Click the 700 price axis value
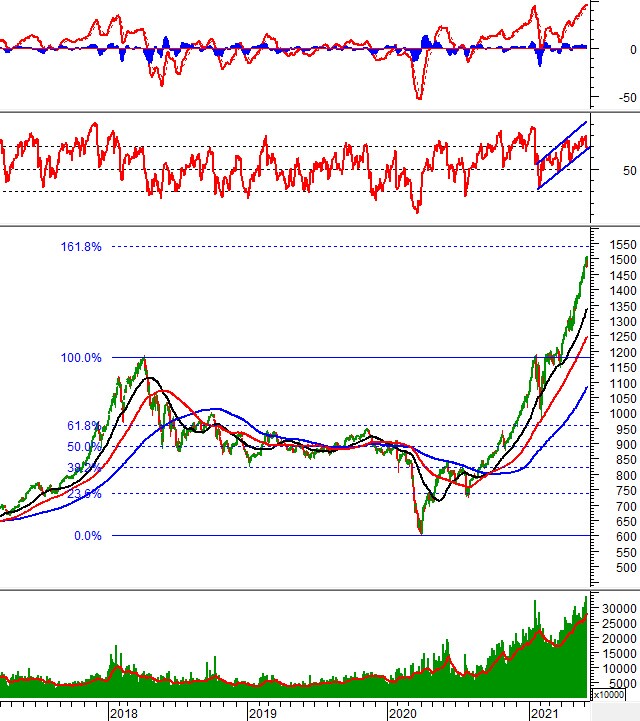The width and height of the screenshot is (640, 721). tap(626, 506)
